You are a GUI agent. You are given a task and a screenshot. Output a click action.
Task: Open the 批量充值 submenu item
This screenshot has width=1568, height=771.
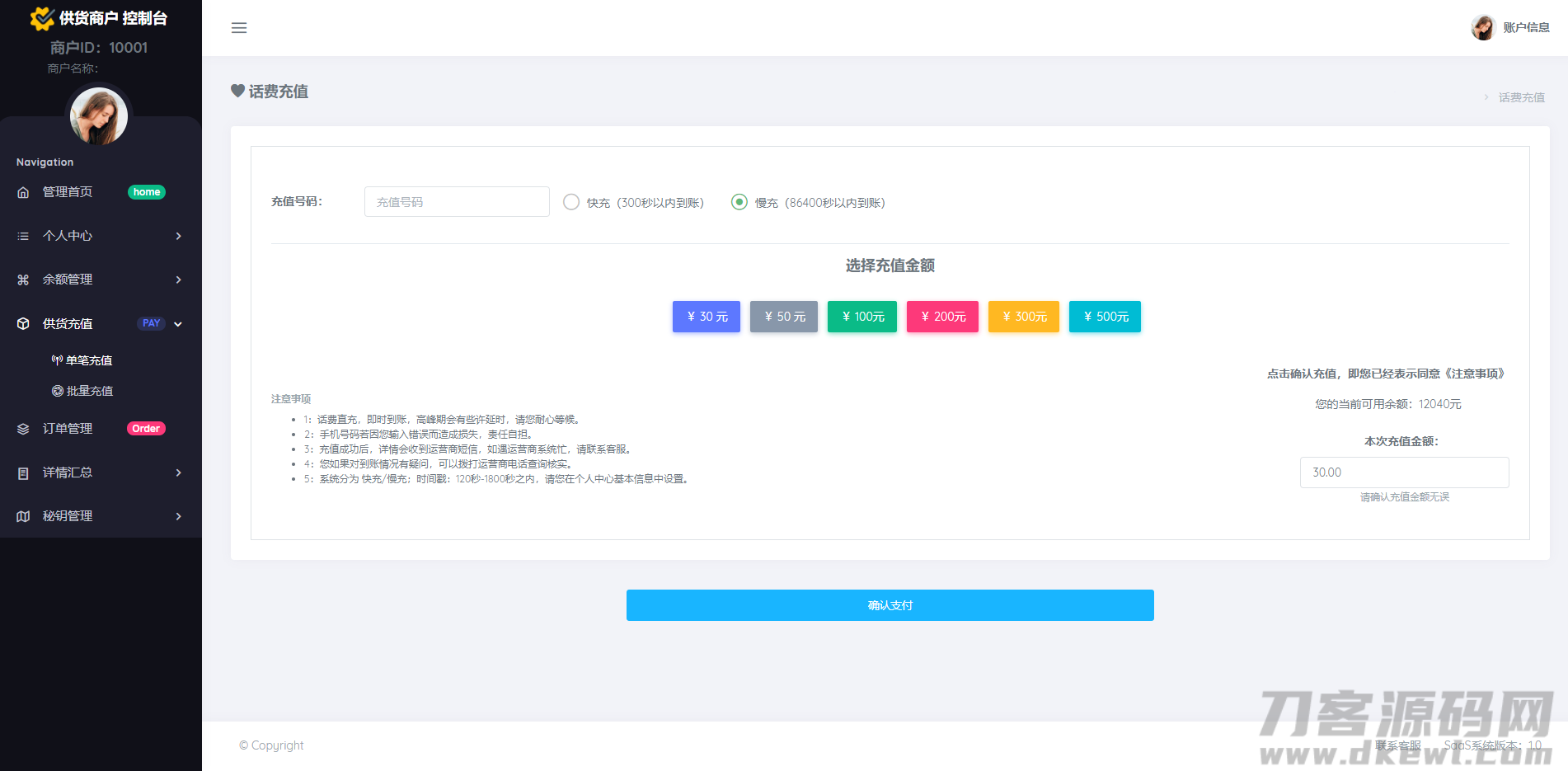(x=89, y=391)
